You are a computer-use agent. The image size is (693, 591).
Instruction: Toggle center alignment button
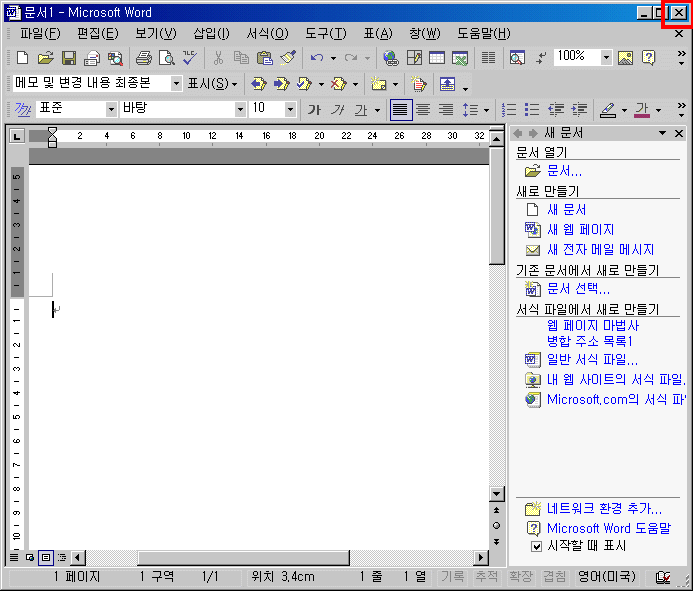pyautogui.click(x=423, y=110)
